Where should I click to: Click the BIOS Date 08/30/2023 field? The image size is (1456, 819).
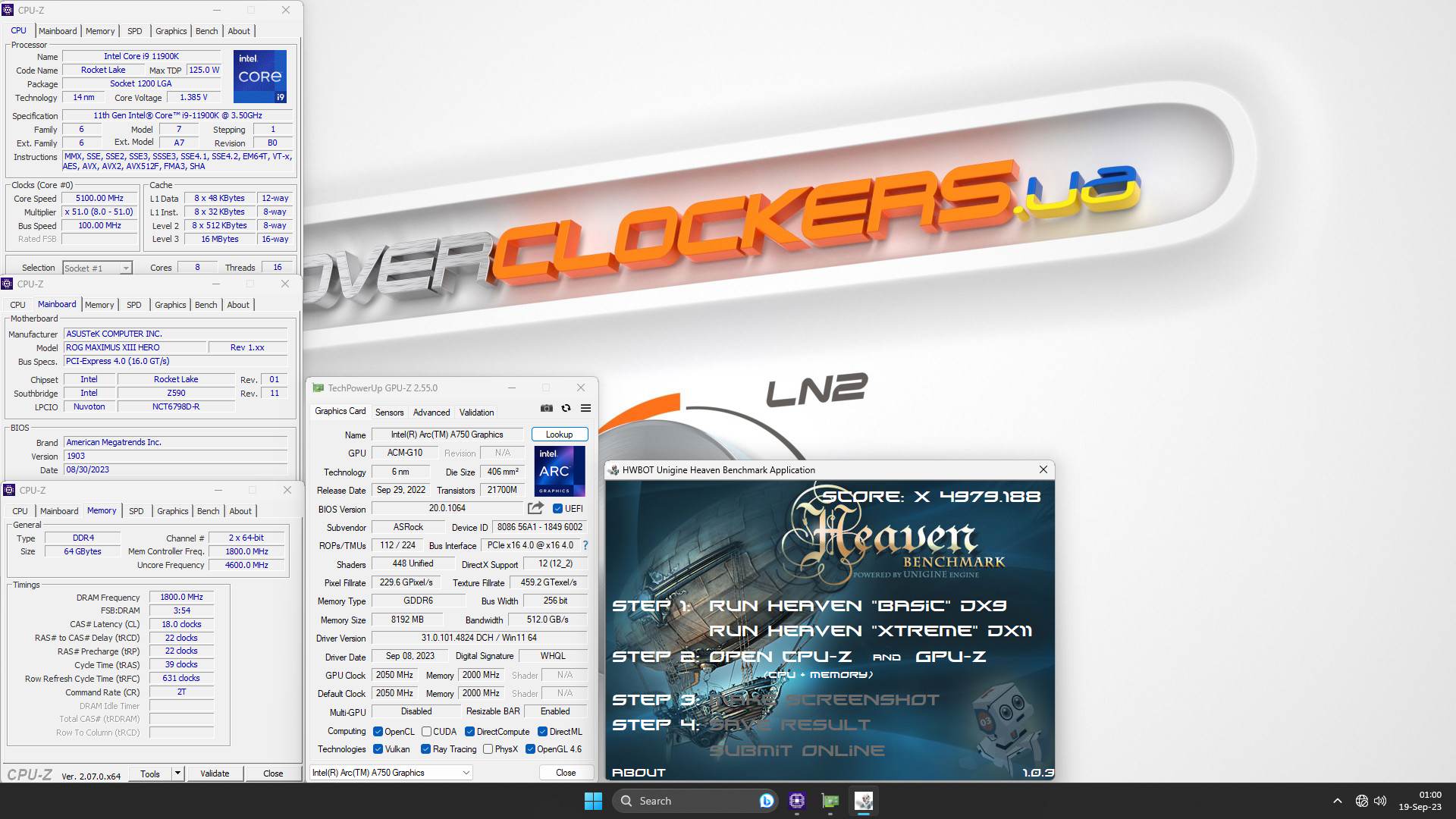(176, 469)
